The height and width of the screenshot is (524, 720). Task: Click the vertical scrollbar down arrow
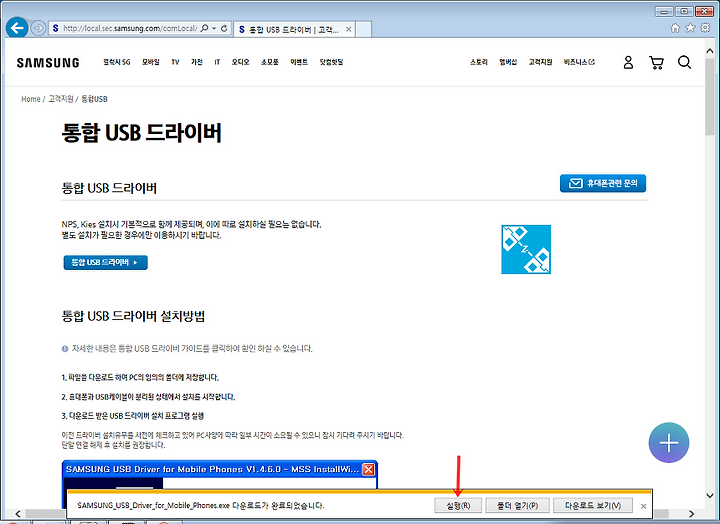point(710,496)
